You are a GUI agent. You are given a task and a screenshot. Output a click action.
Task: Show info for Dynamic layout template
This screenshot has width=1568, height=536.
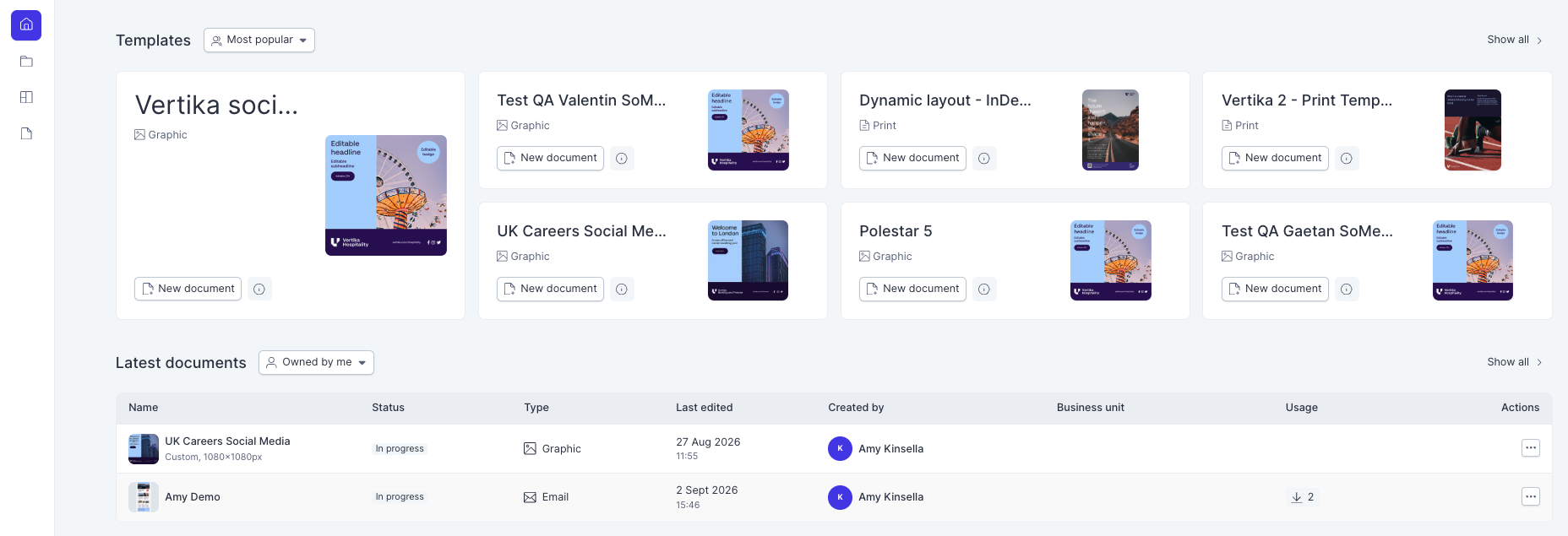pyautogui.click(x=984, y=158)
